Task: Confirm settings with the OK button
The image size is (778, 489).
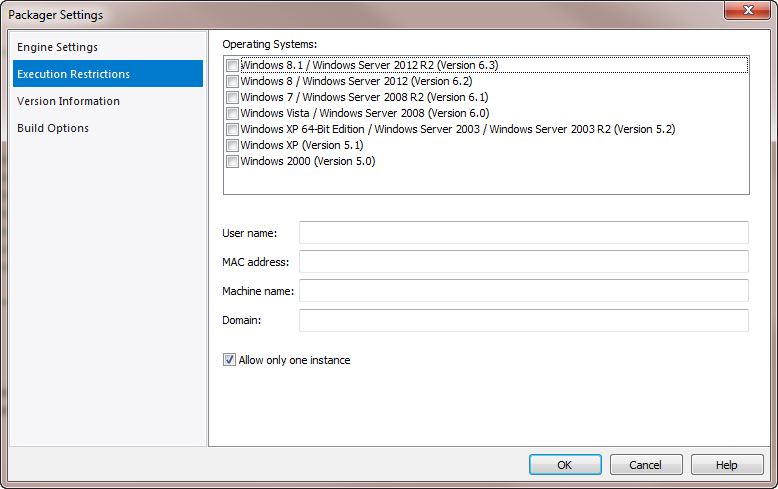Action: [x=565, y=465]
